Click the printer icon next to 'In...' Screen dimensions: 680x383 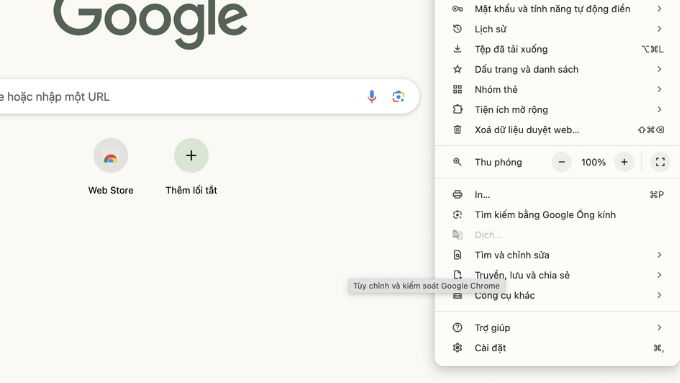click(x=457, y=194)
